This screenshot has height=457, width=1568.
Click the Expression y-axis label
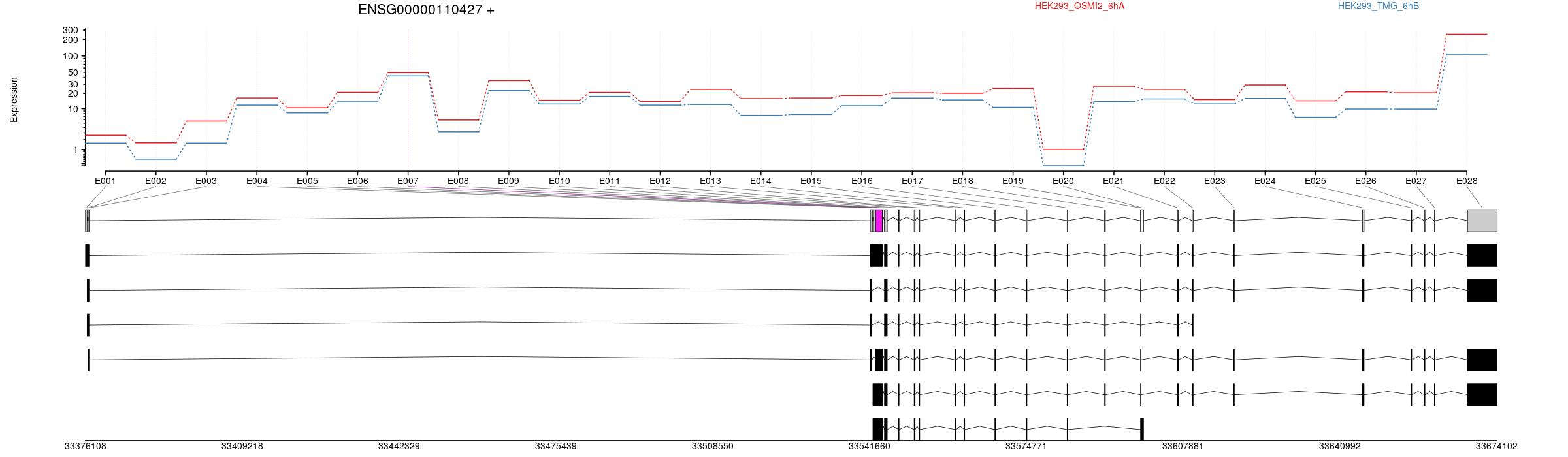click(14, 100)
